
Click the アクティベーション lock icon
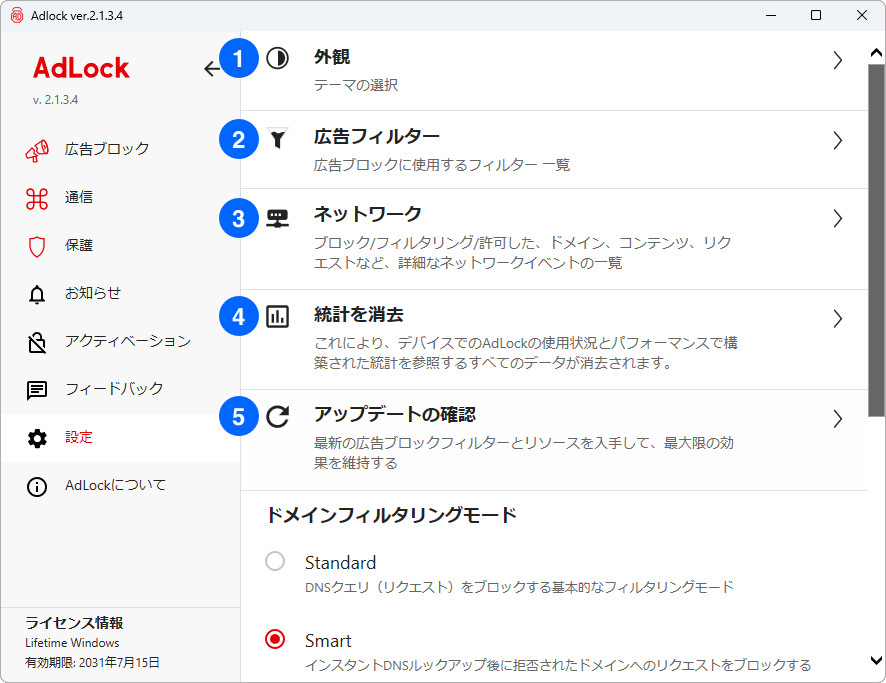[37, 342]
